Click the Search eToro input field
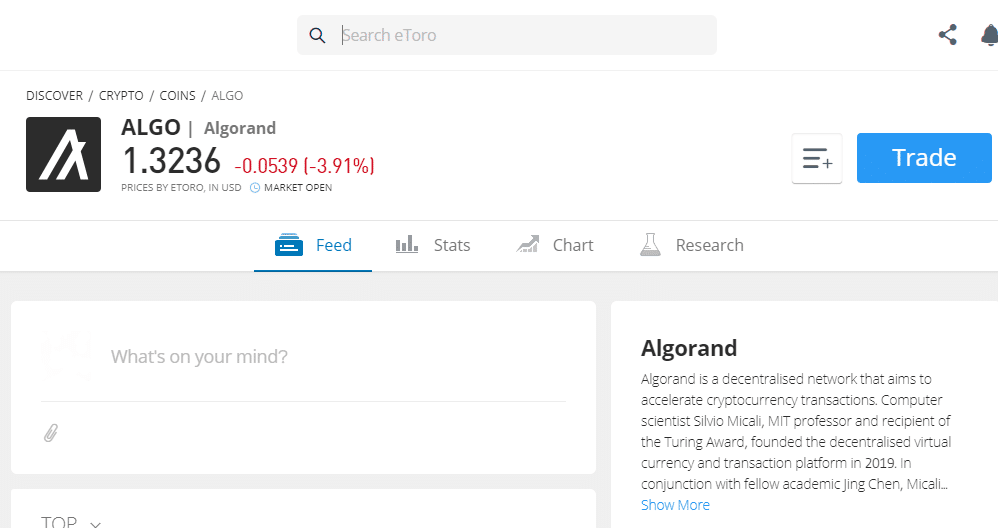 click(x=507, y=35)
